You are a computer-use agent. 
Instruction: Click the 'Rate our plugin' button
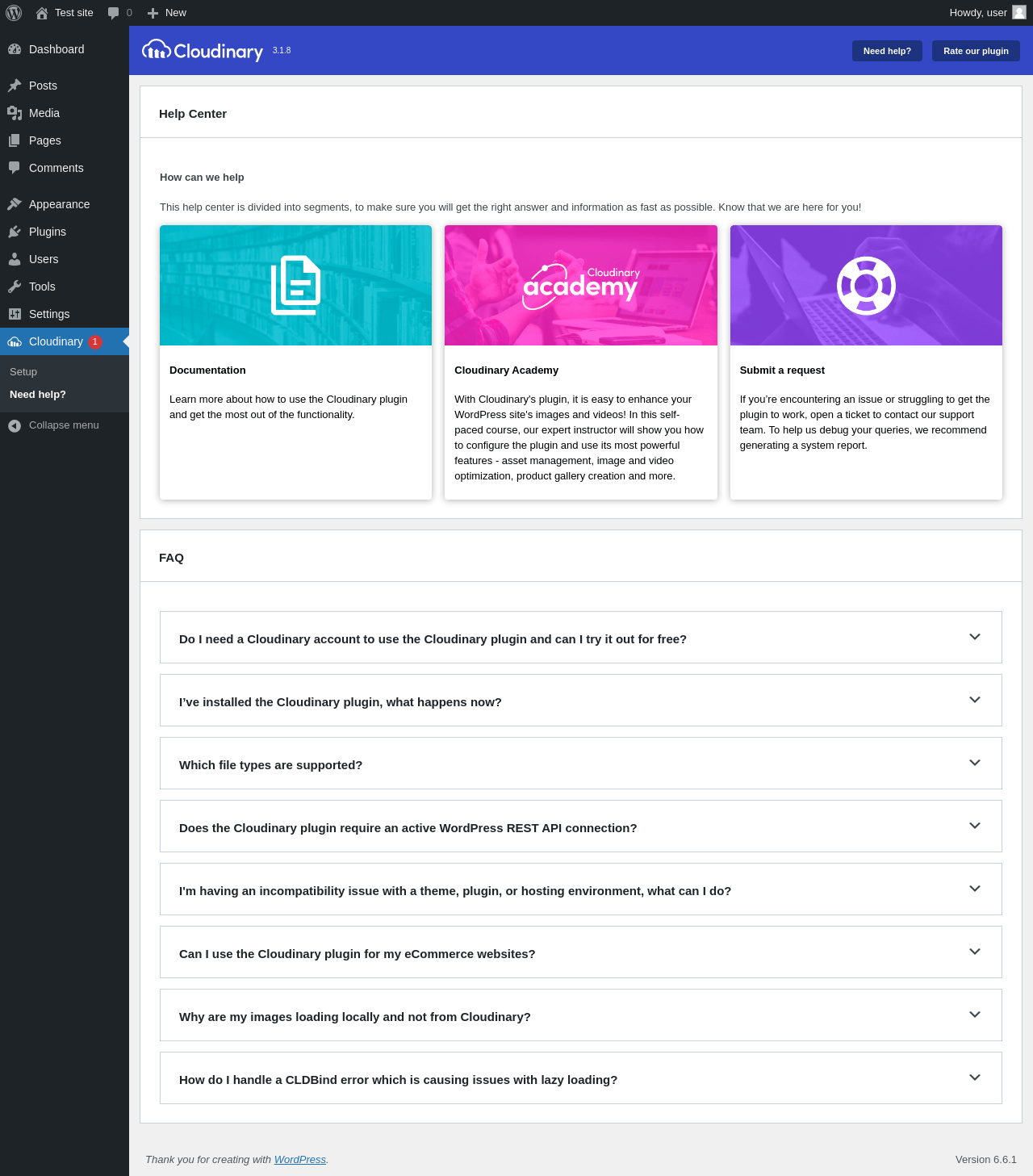pos(976,51)
